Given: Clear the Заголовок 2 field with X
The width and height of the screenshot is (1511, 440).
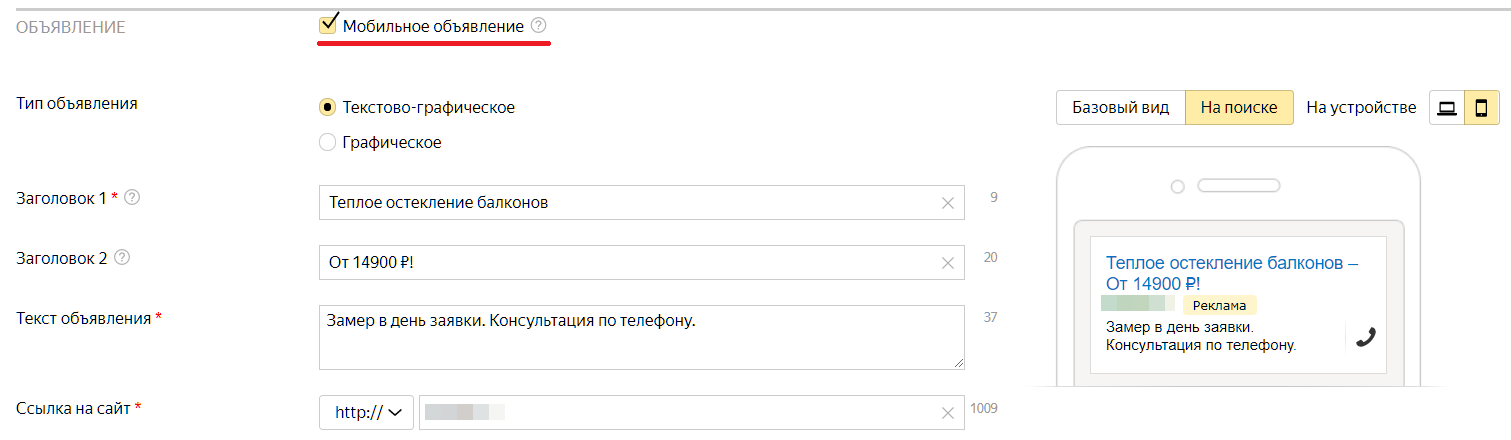Looking at the screenshot, I should click(x=948, y=263).
